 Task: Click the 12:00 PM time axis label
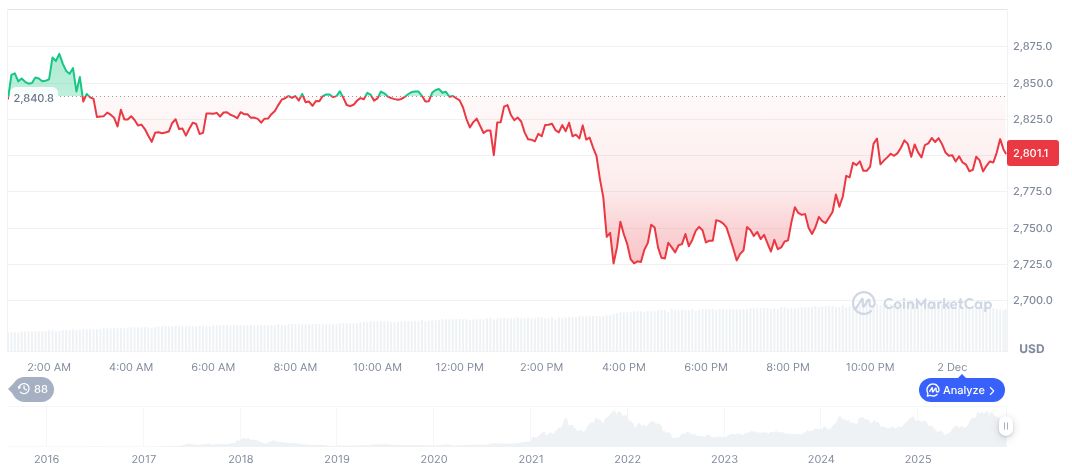tap(459, 367)
